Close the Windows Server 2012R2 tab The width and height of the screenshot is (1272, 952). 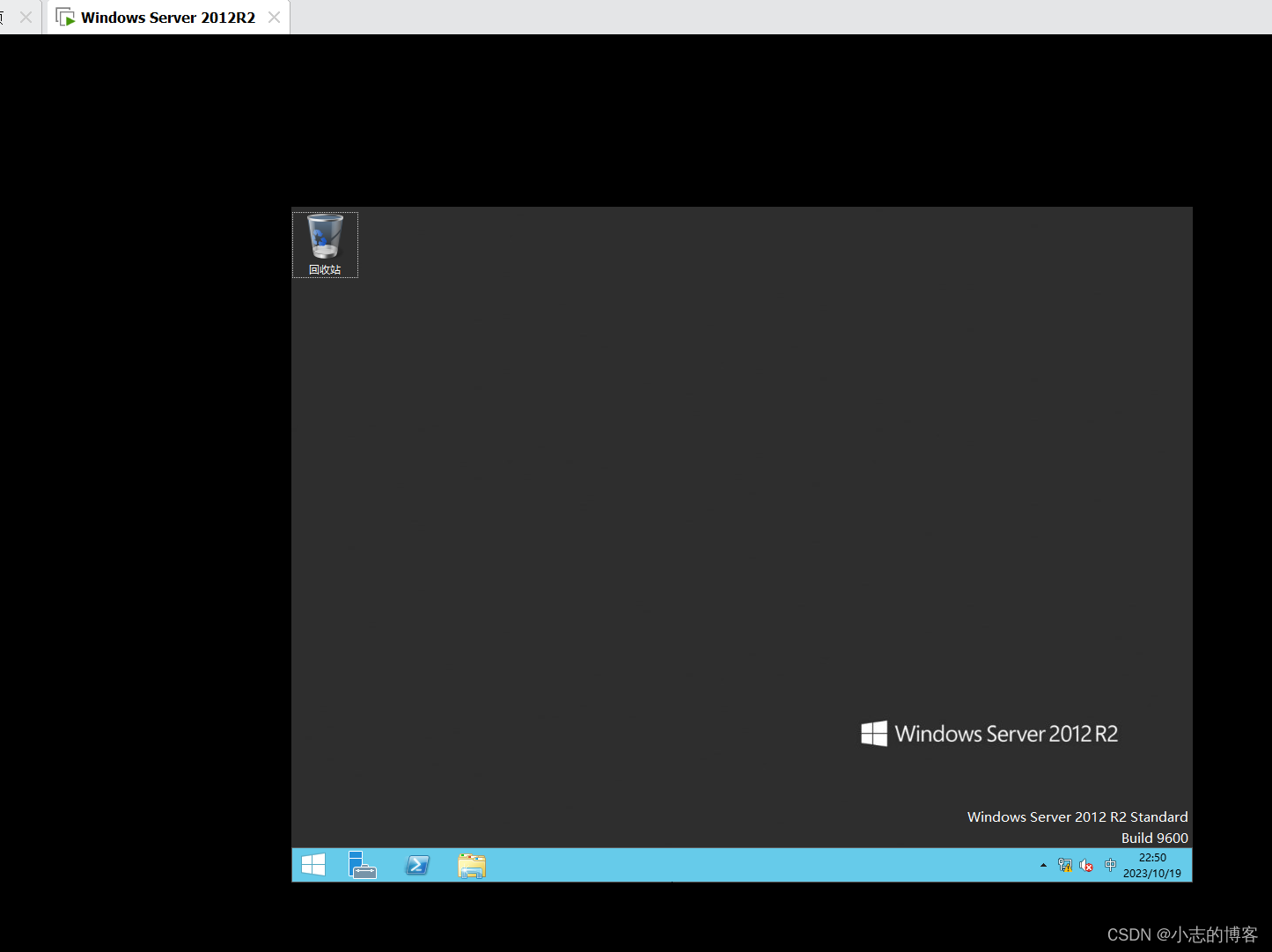click(275, 17)
